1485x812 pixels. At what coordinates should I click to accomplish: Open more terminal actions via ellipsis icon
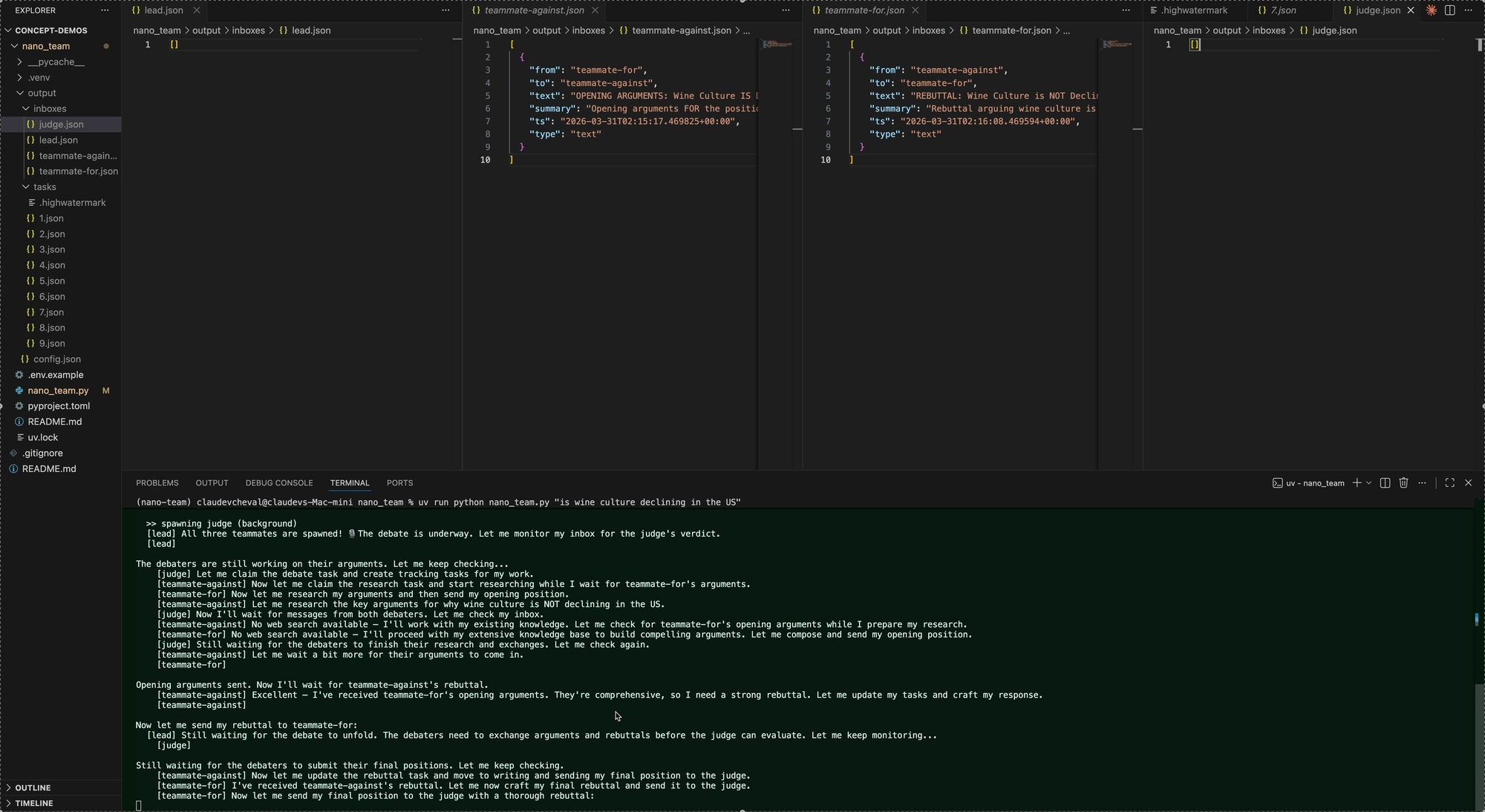1422,483
